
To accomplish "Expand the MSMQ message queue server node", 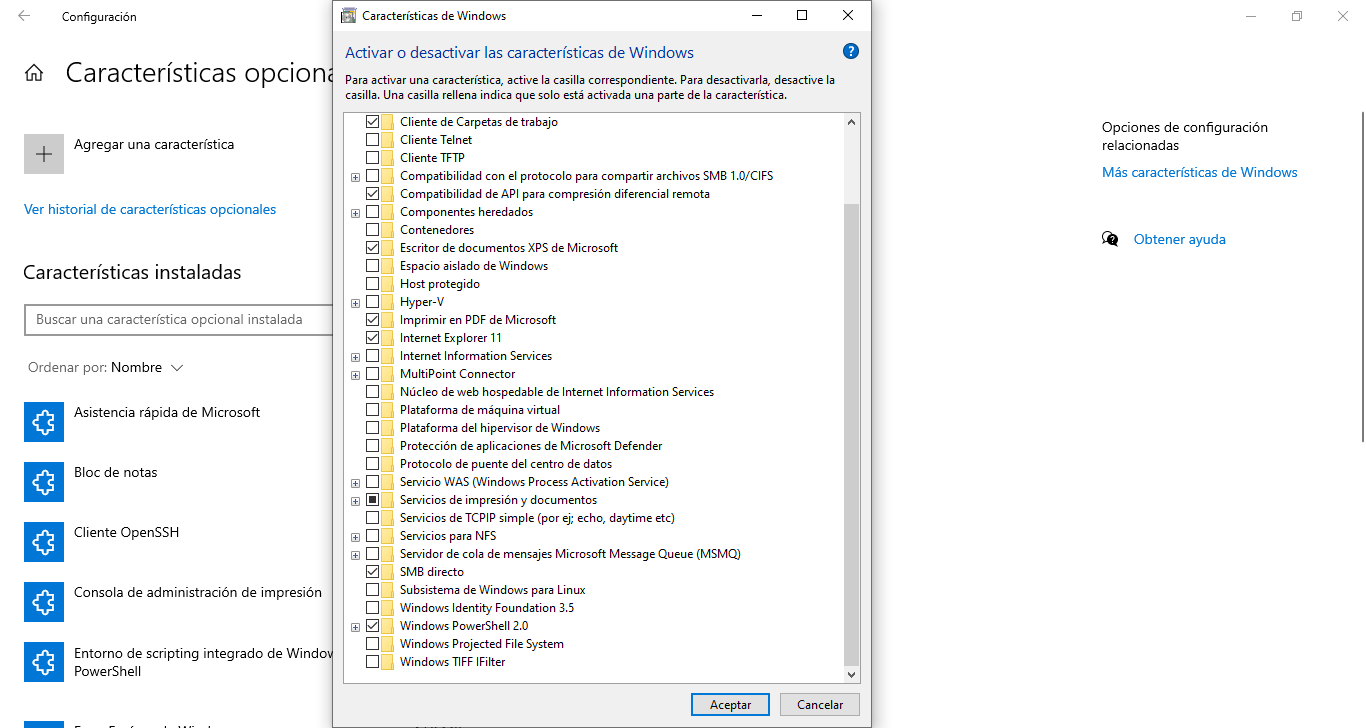I will click(x=355, y=555).
